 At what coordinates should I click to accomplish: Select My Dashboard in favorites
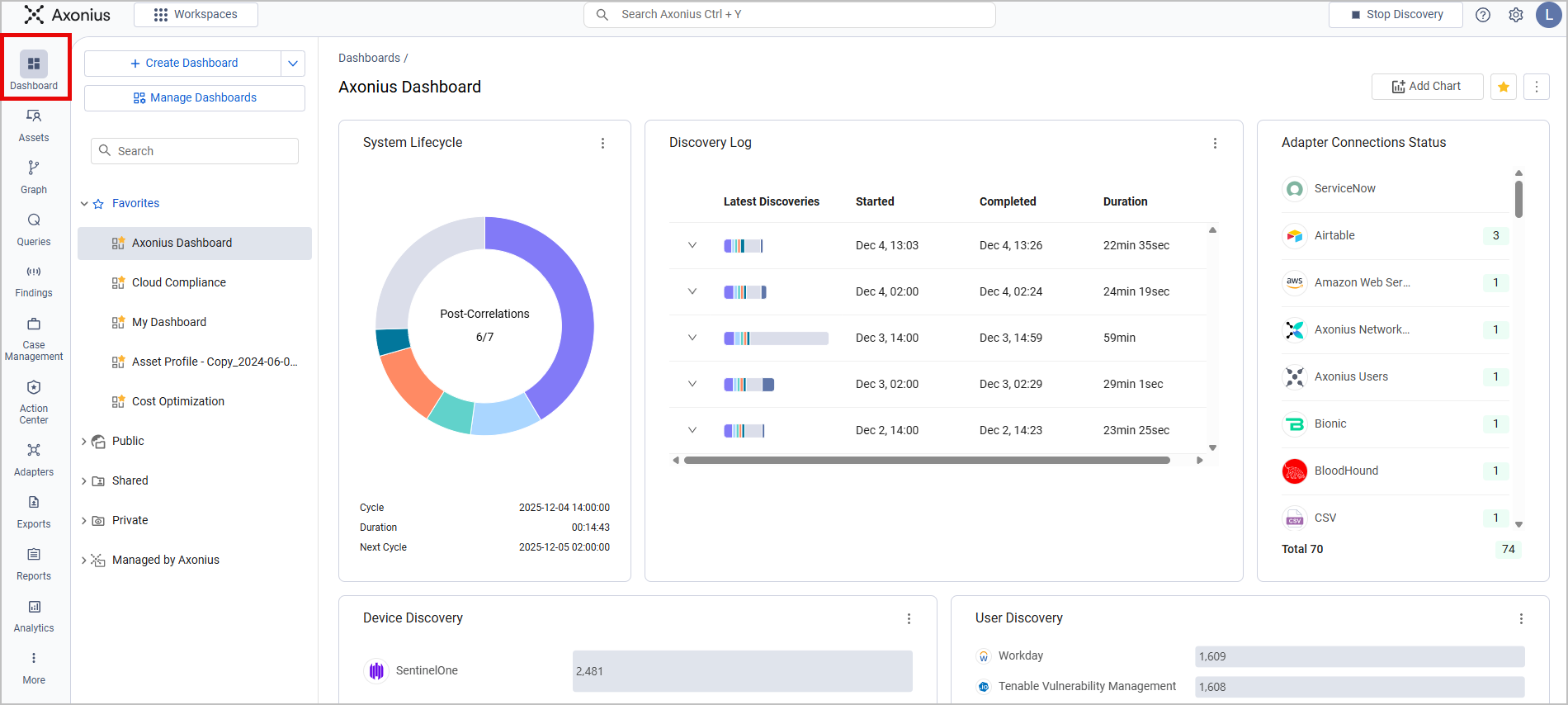(x=195, y=323)
